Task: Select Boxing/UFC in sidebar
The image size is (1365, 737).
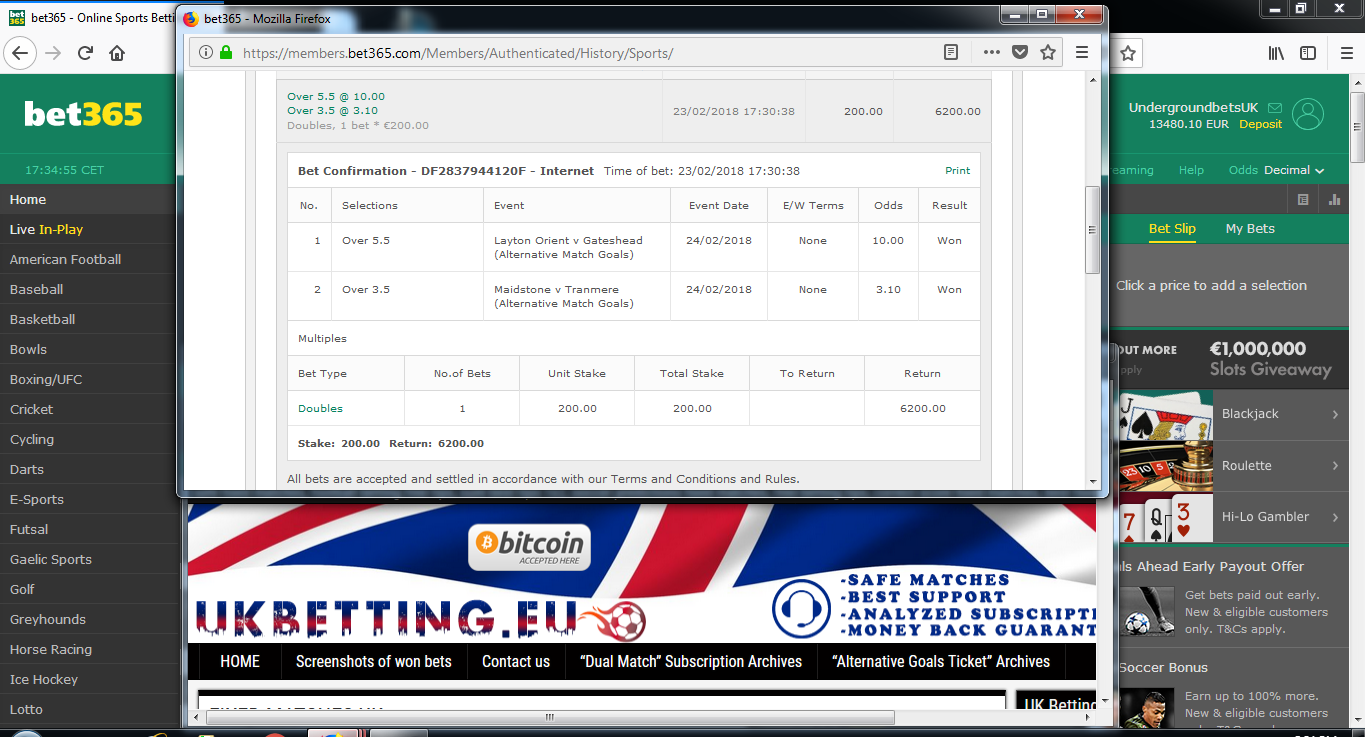Action: tap(90, 379)
